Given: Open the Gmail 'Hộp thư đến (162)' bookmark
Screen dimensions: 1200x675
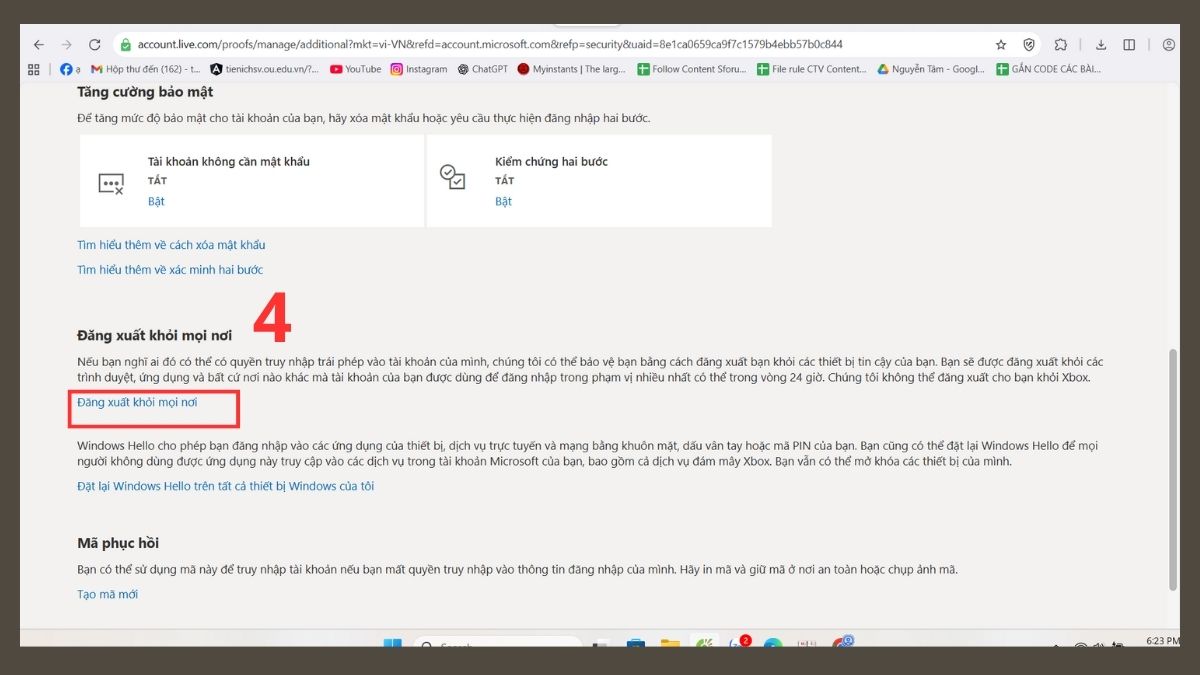Looking at the screenshot, I should coord(146,69).
